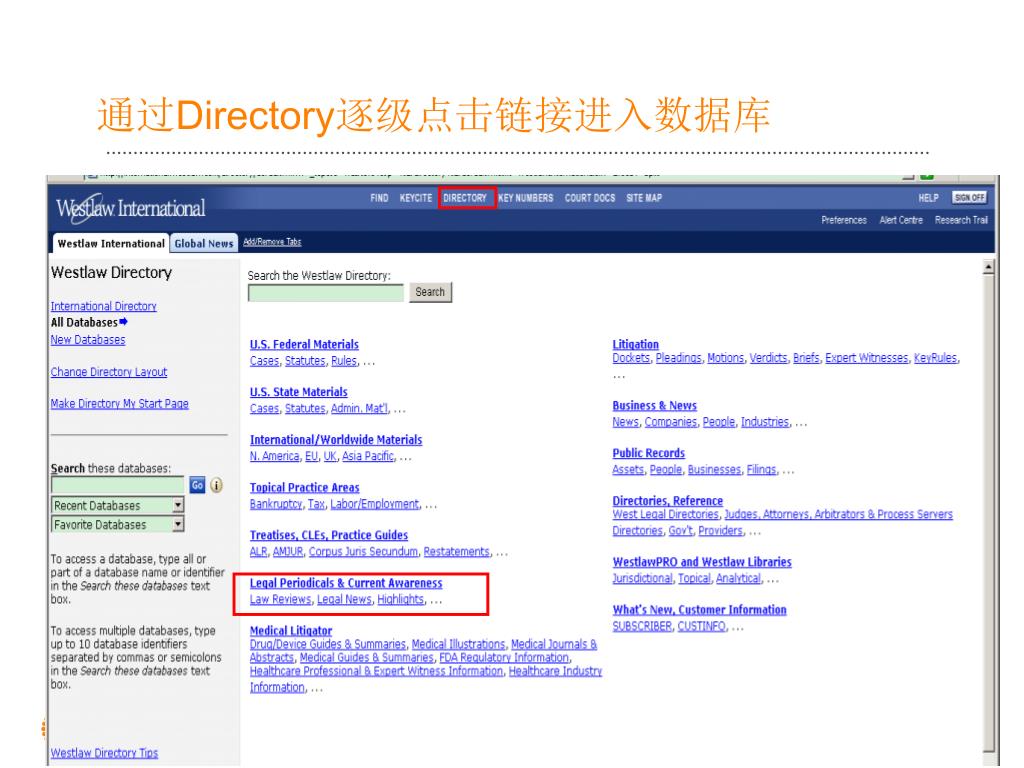Open the KEYCITE menu item

pos(416,198)
